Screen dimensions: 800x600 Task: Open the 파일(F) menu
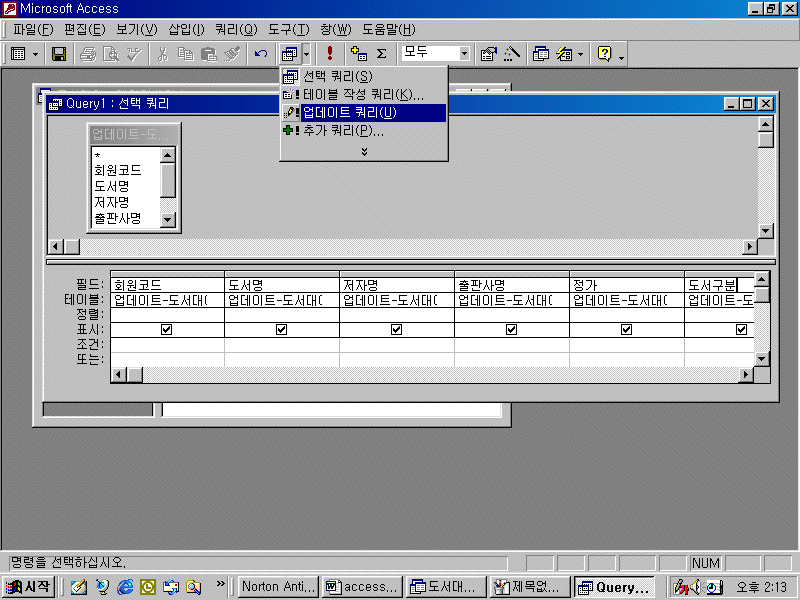pos(33,30)
